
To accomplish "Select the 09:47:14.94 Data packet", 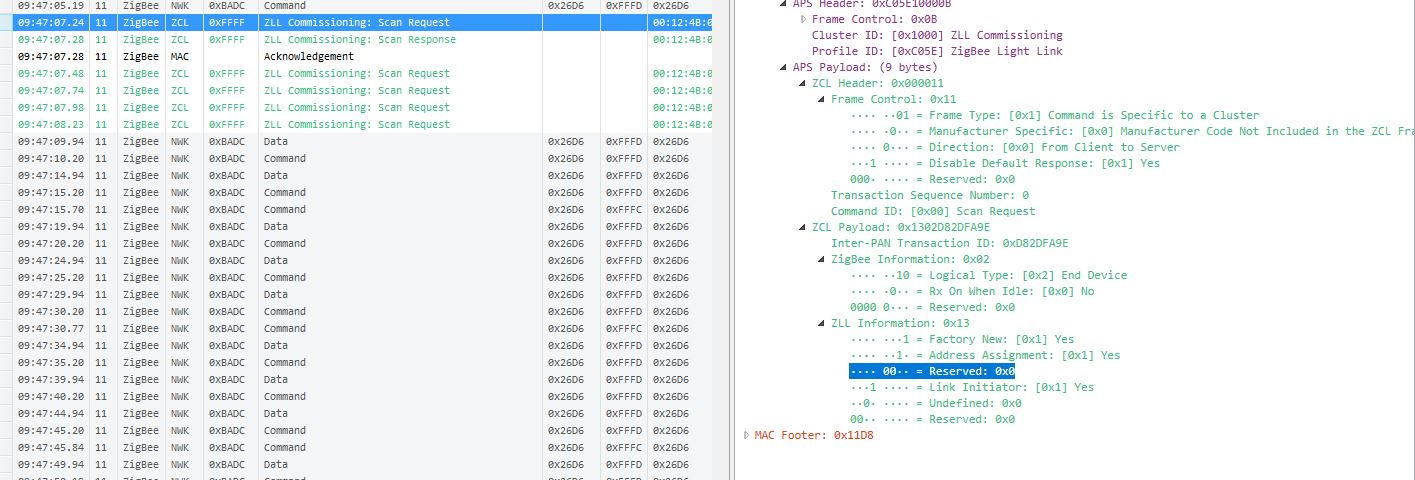I will point(356,175).
